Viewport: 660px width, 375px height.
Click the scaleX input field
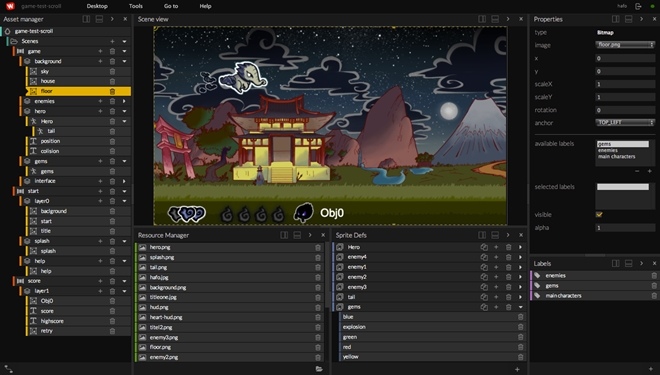point(625,84)
